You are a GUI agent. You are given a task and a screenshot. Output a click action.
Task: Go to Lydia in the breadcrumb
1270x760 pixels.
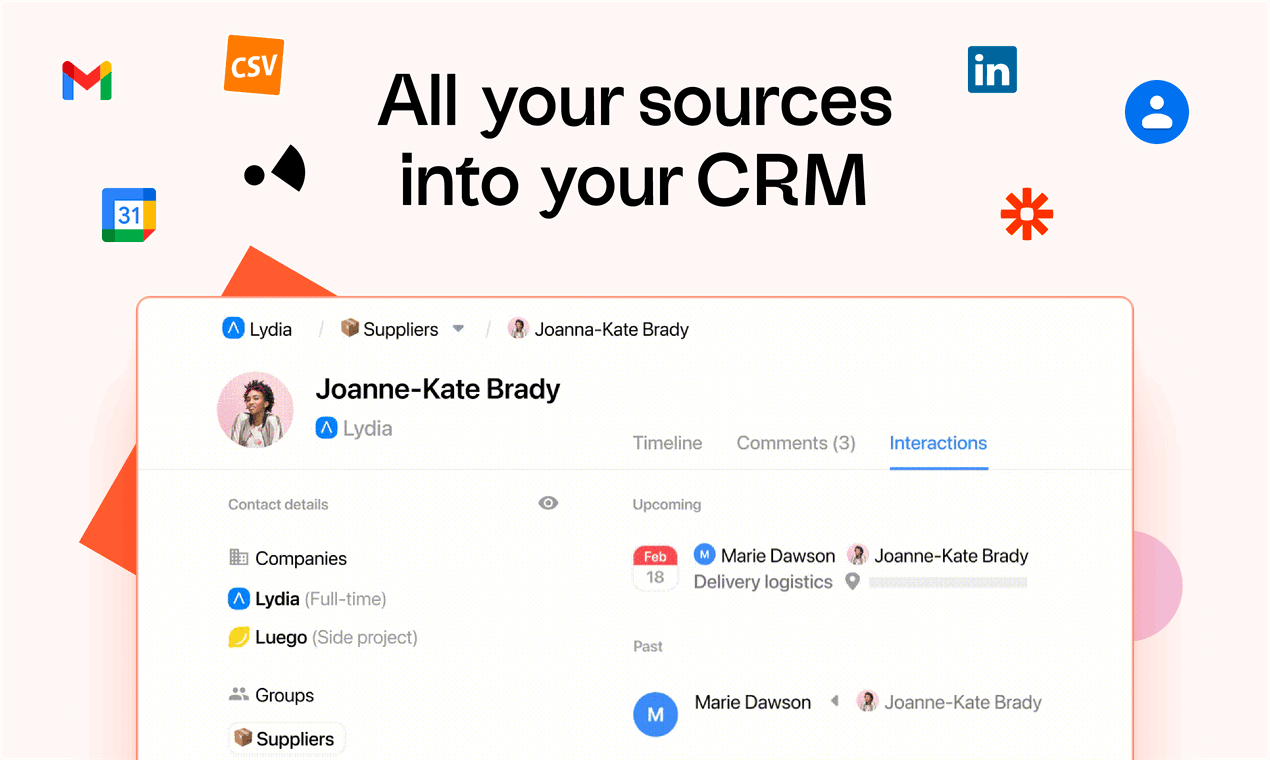[270, 329]
